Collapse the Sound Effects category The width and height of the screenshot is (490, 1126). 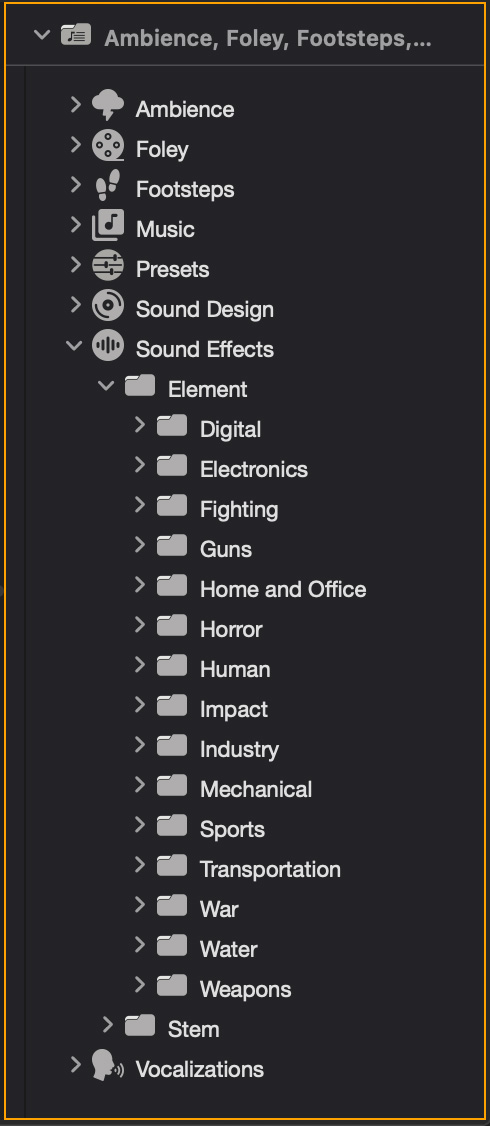75,346
